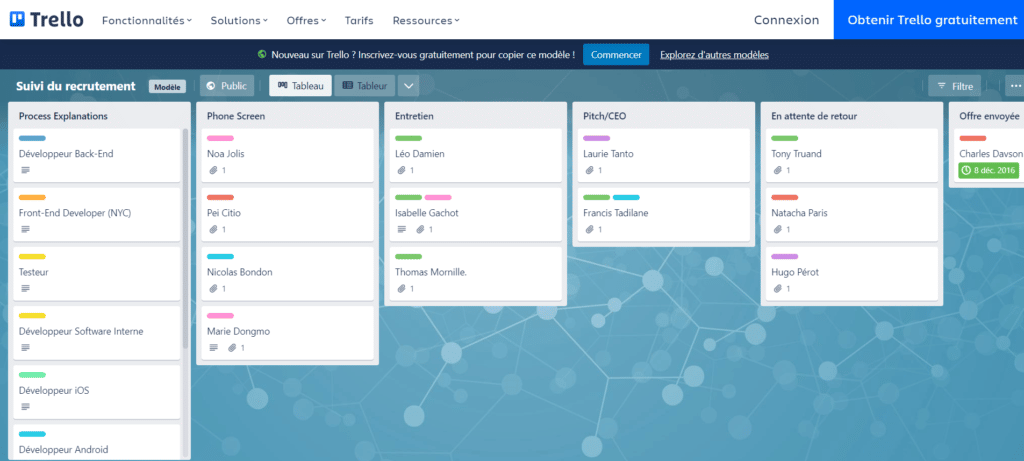Follow the Explorez d'autres modèles link
The height and width of the screenshot is (461, 1024).
(x=714, y=54)
